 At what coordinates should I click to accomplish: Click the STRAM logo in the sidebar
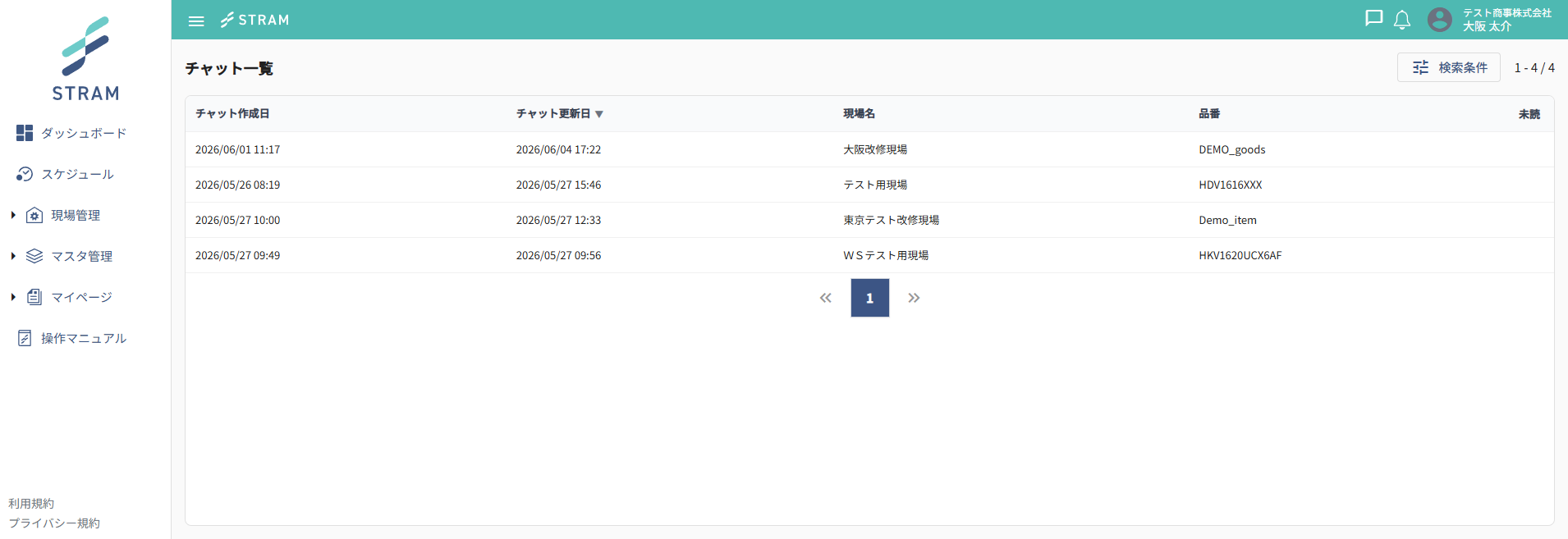85,58
